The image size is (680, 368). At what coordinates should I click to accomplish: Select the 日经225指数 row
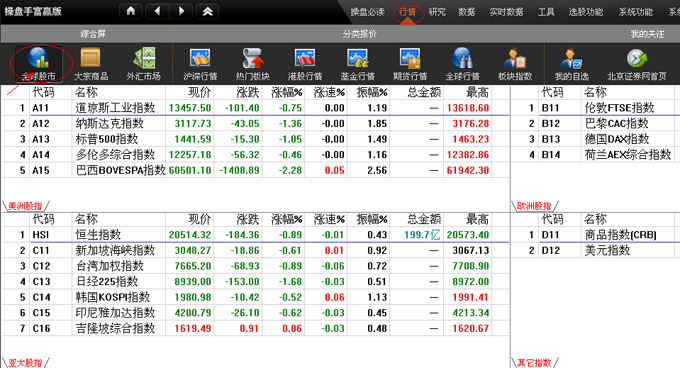tap(255, 281)
